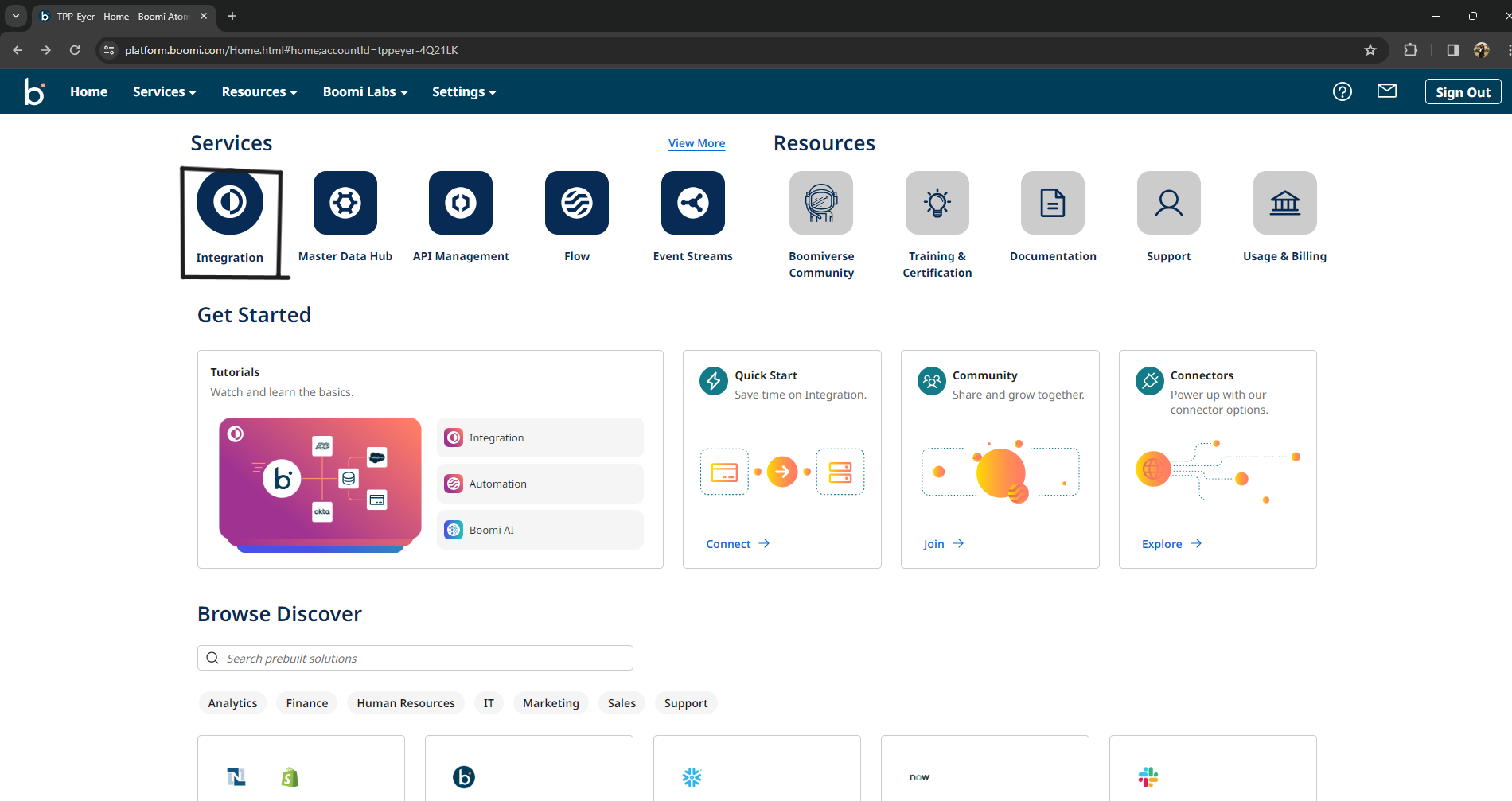Viewport: 1512px width, 801px height.
Task: Expand the Services dropdown
Action: [163, 91]
